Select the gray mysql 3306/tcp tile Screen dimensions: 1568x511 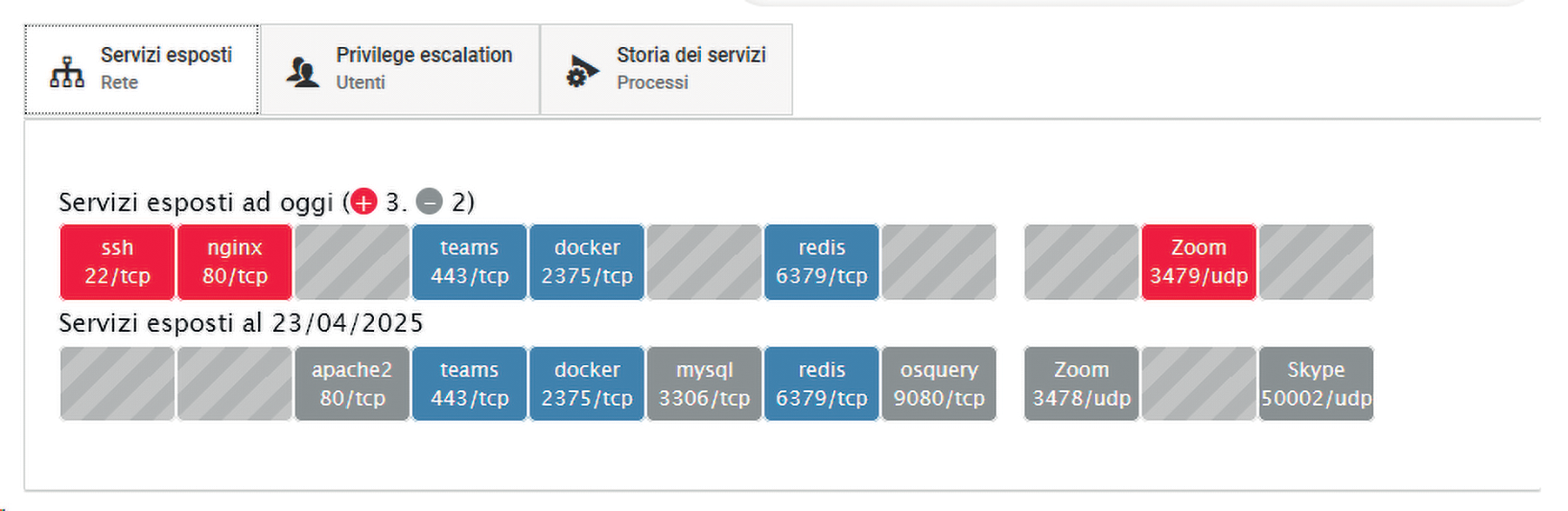(x=704, y=383)
